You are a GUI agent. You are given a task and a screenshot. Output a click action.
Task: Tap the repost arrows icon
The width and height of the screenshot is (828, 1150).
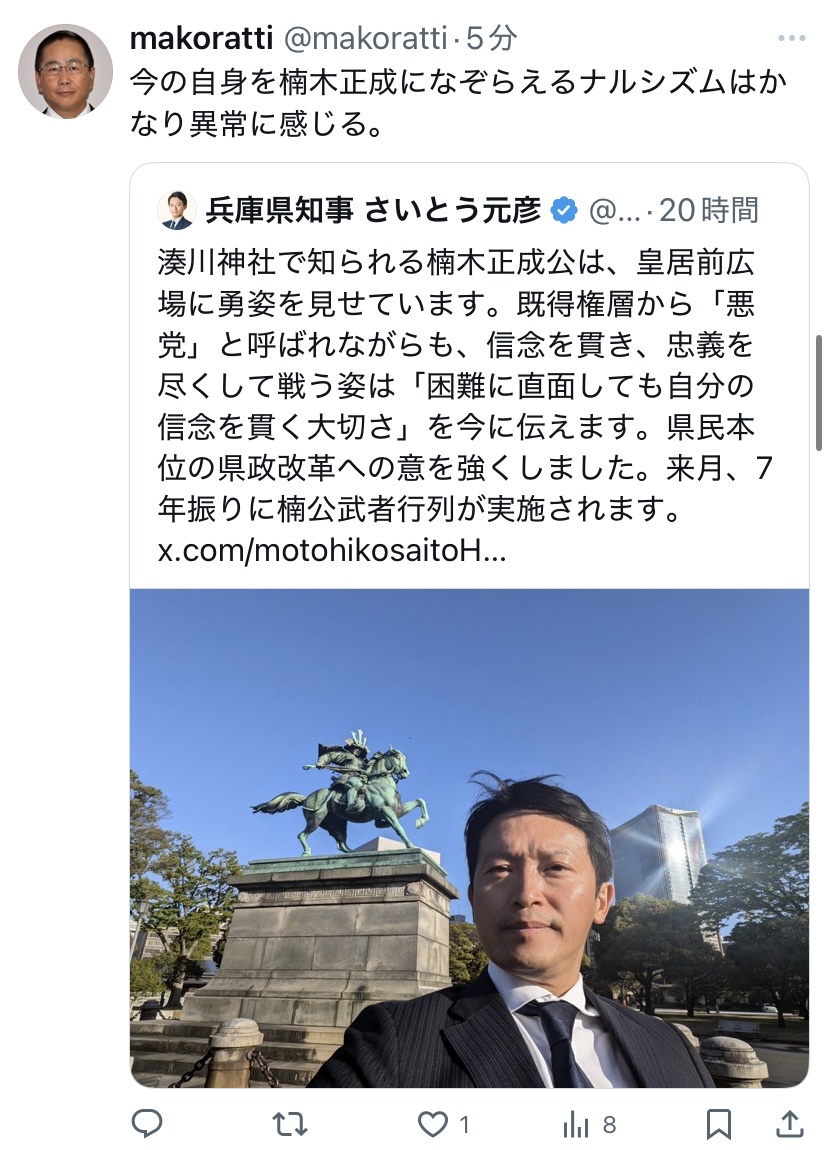point(290,1124)
